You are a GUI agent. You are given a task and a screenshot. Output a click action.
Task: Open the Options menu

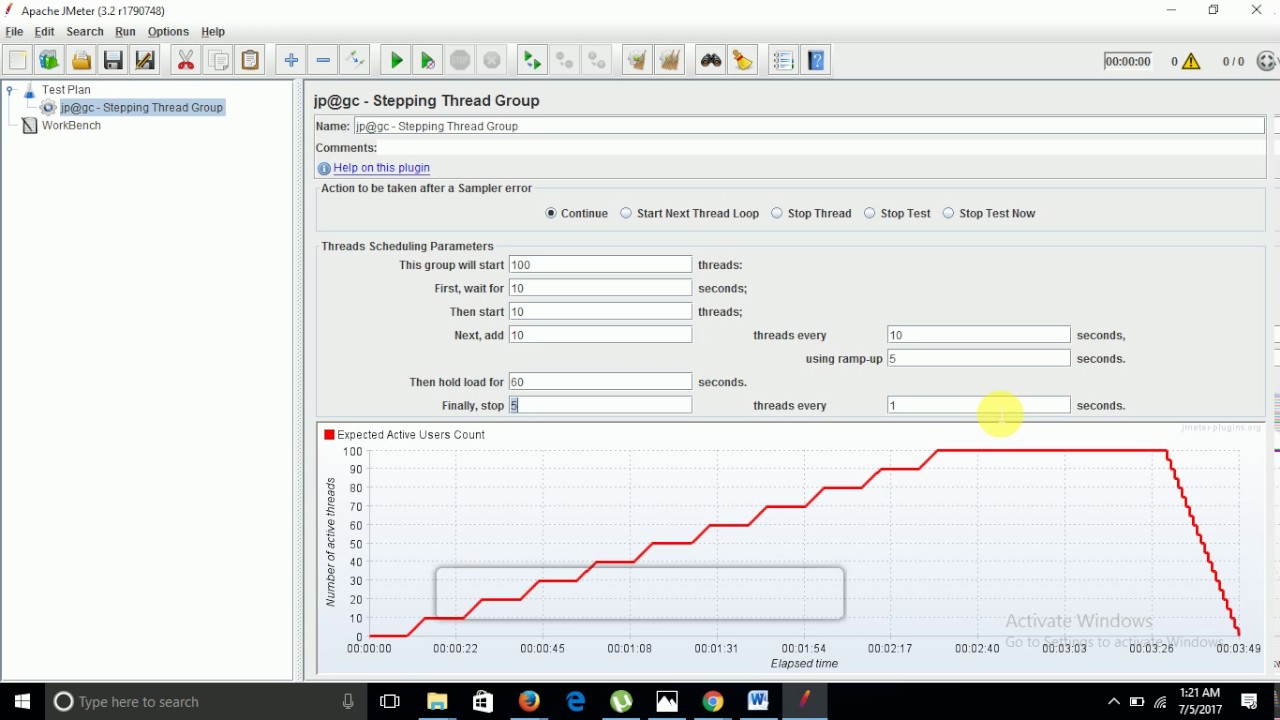click(168, 32)
